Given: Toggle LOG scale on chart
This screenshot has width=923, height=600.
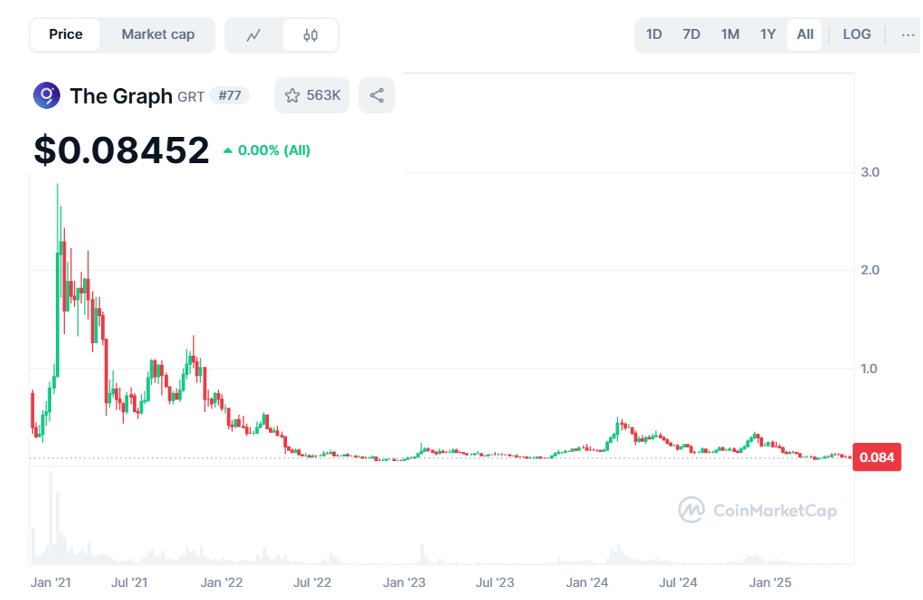Looking at the screenshot, I should pos(856,35).
